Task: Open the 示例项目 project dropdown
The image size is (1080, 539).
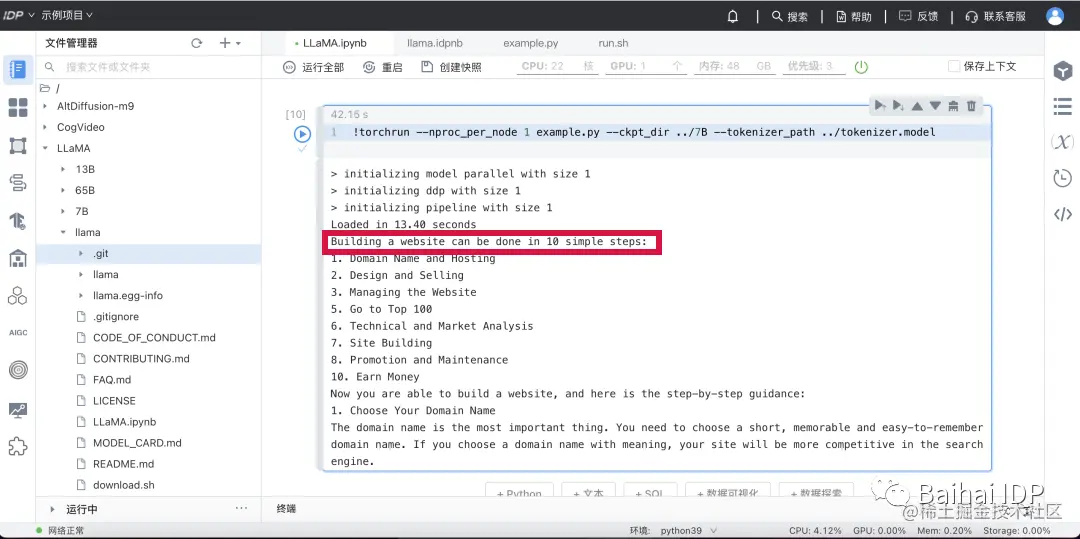Action: coord(67,15)
